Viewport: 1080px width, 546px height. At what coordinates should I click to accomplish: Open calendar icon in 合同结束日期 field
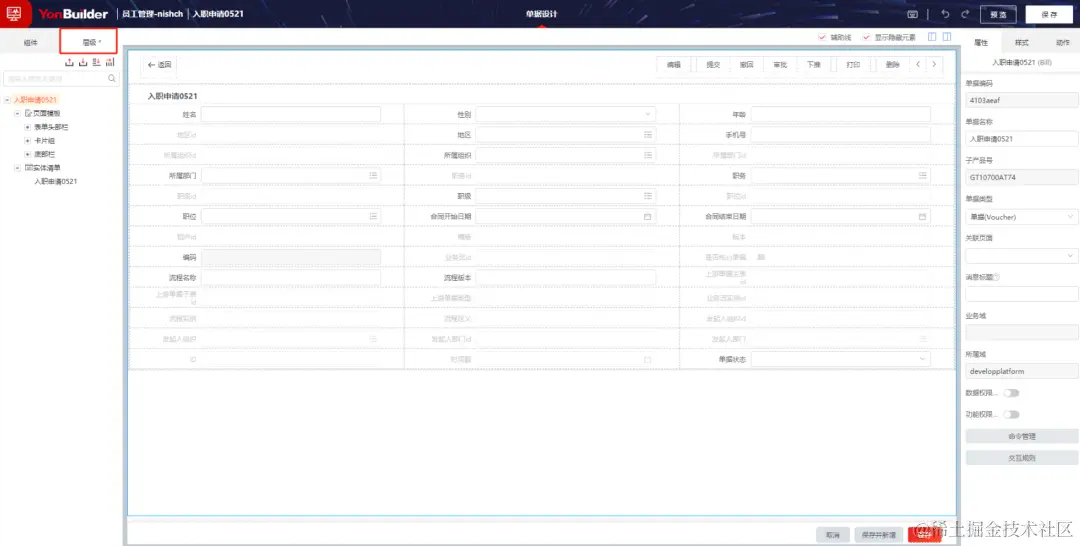tap(922, 216)
